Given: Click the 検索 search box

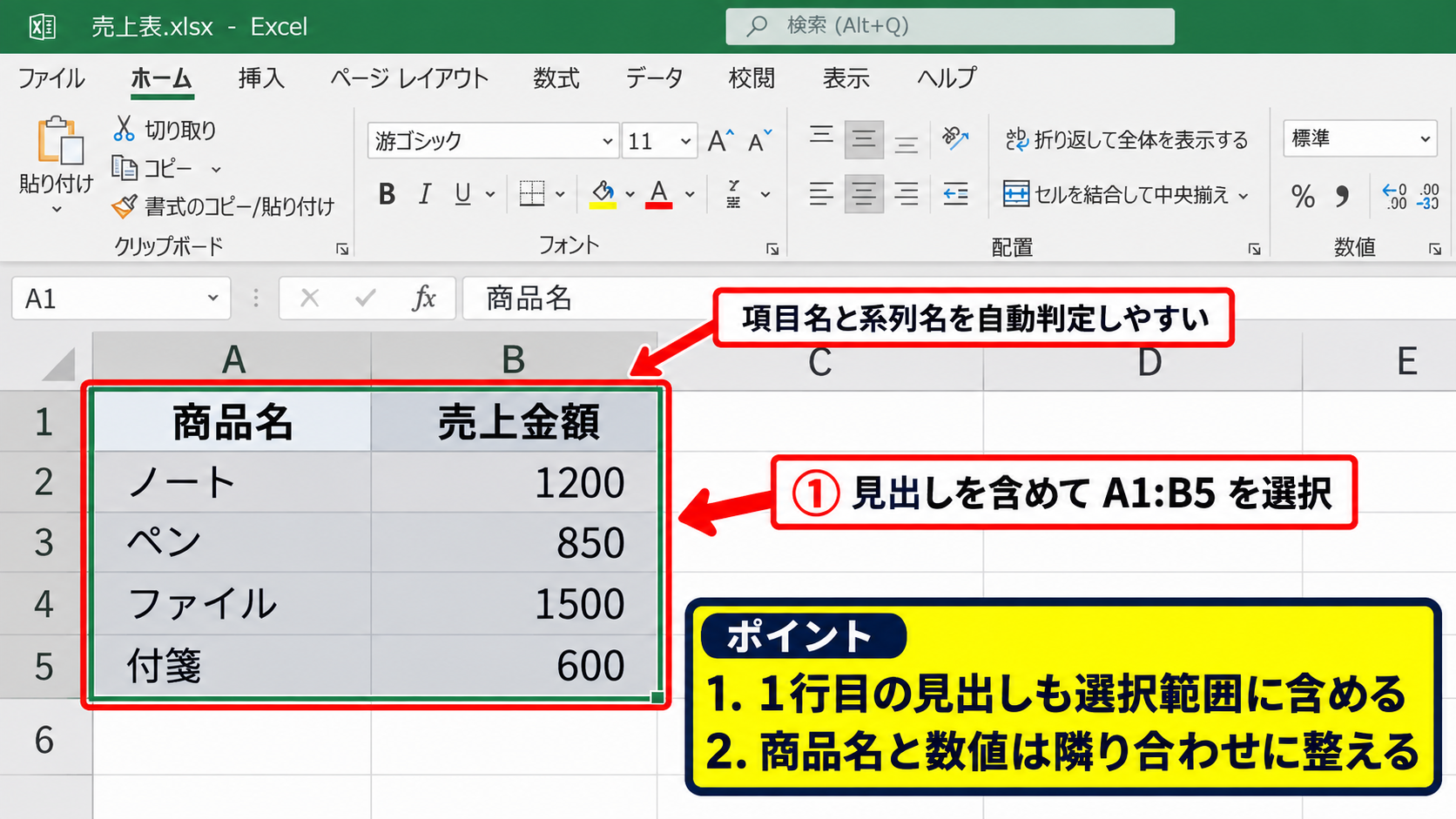Looking at the screenshot, I should 950,26.
